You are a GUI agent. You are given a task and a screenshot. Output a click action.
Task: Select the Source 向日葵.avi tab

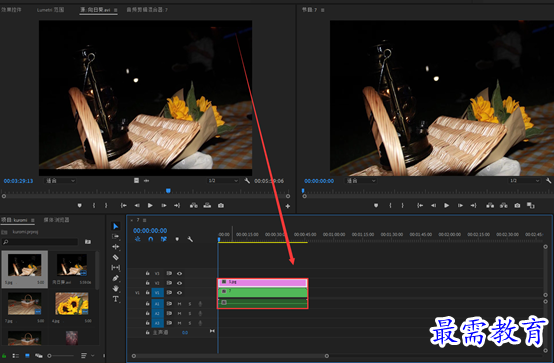95,10
